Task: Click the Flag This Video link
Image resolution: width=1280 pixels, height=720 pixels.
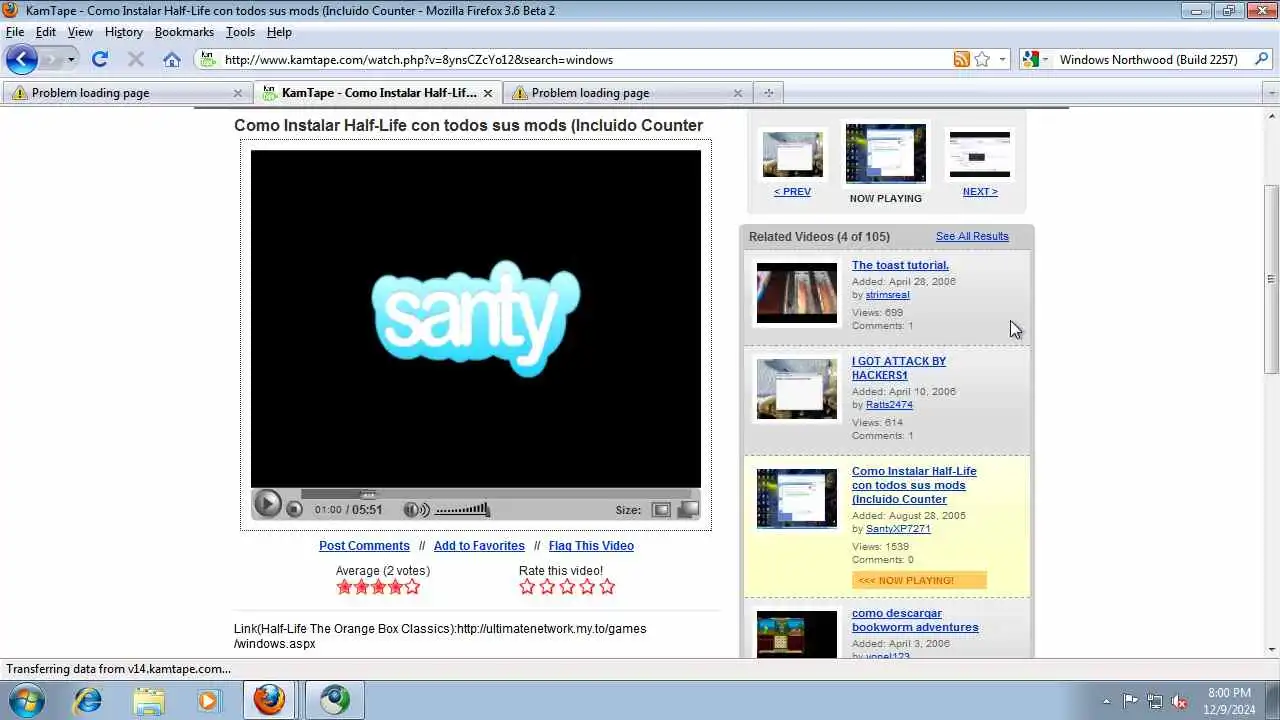Action: 591,546
